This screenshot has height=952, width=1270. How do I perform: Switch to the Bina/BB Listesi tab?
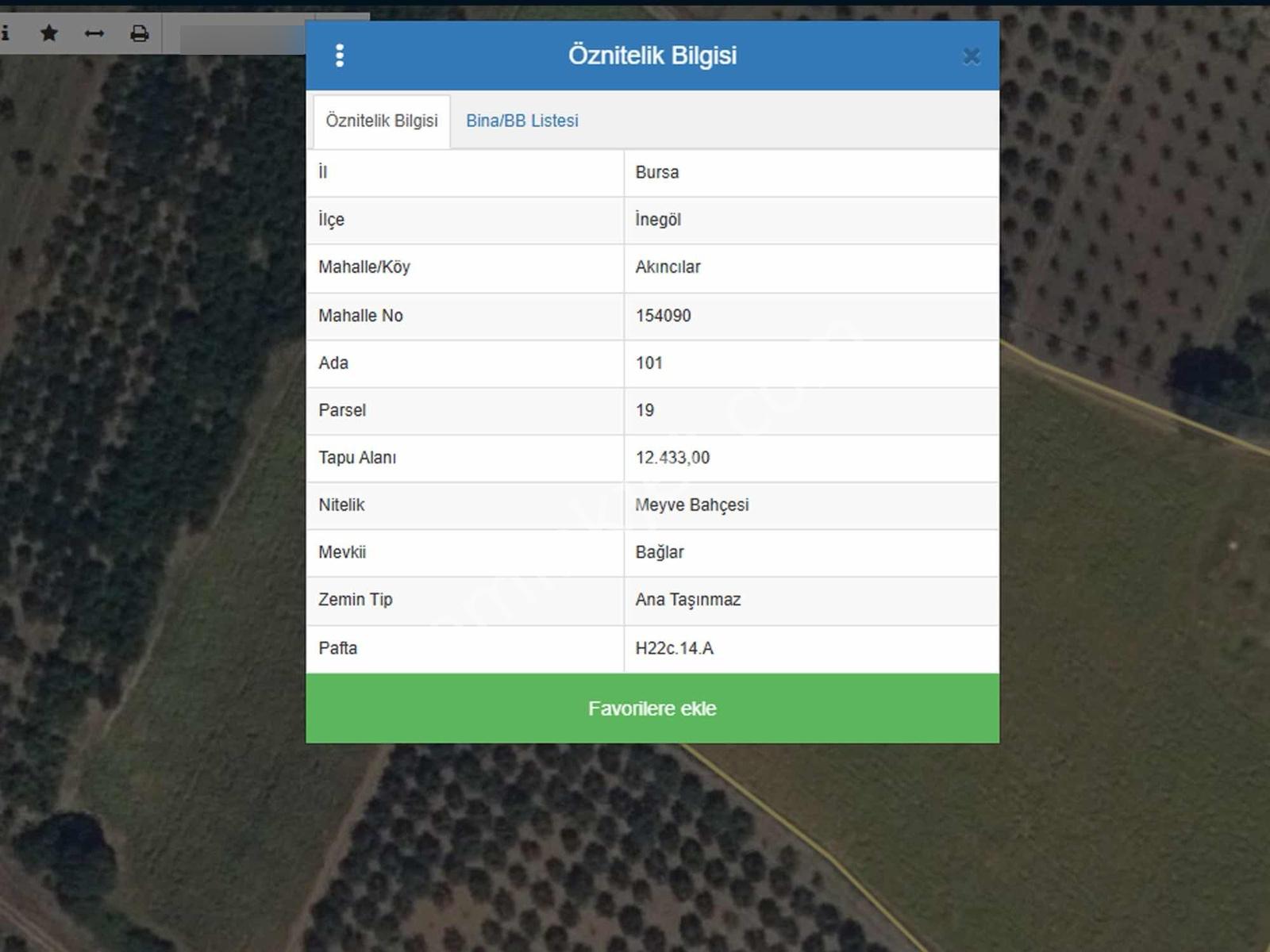point(522,121)
